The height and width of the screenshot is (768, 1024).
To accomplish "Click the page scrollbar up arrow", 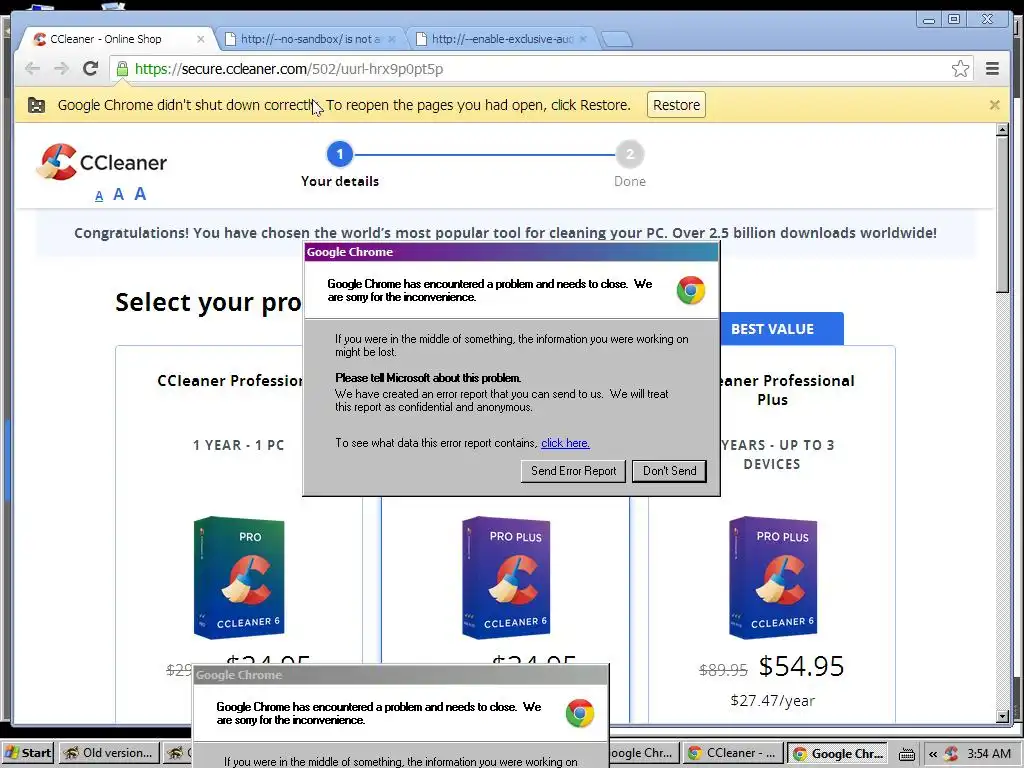I will tap(1002, 130).
